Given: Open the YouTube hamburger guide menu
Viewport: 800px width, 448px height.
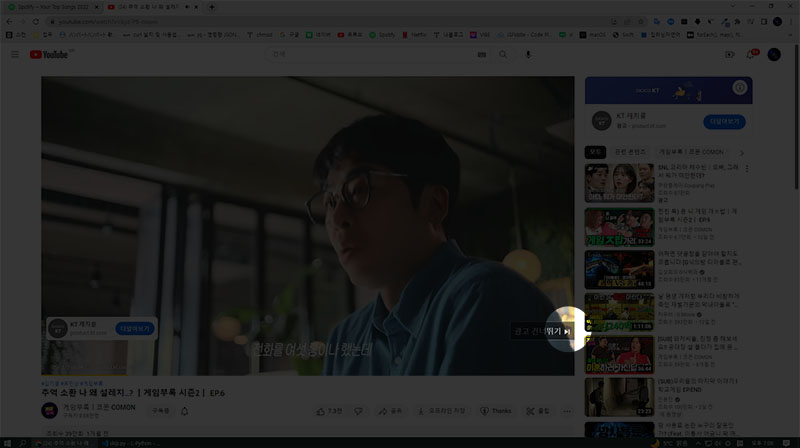Looking at the screenshot, I should (x=15, y=54).
